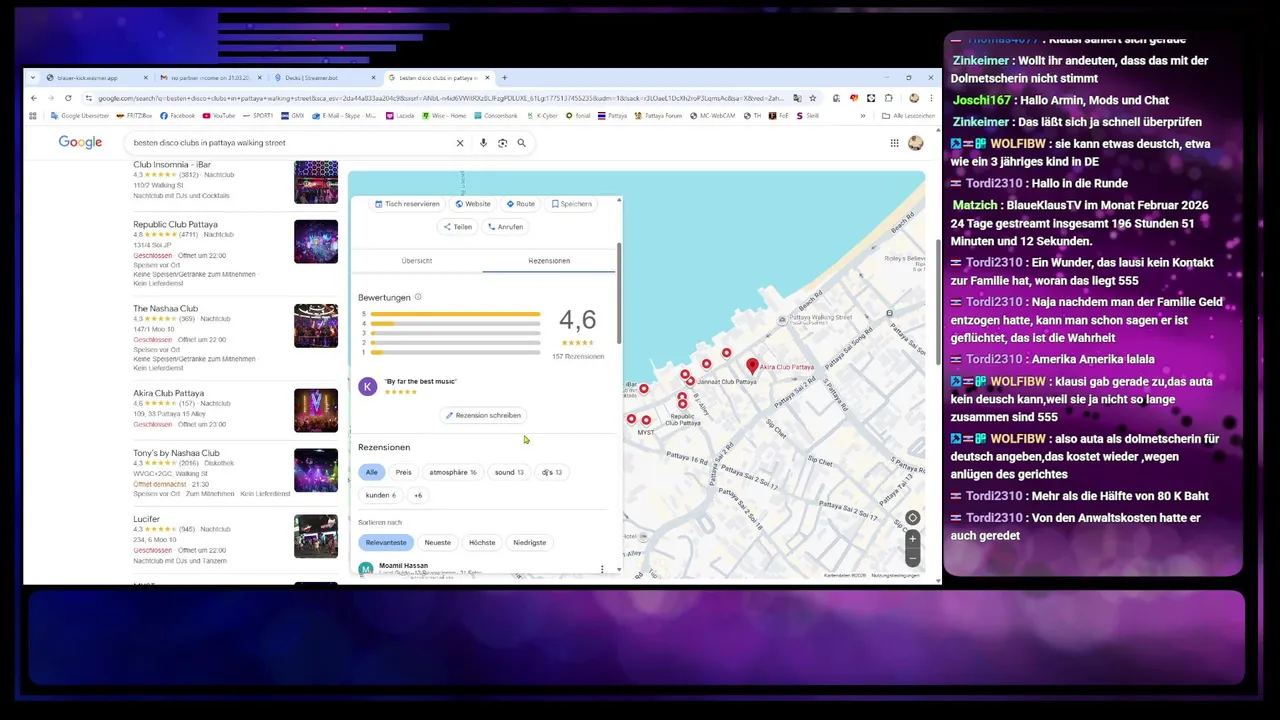The height and width of the screenshot is (720, 1280).
Task: Open the Facebook bookmark
Action: (x=176, y=116)
